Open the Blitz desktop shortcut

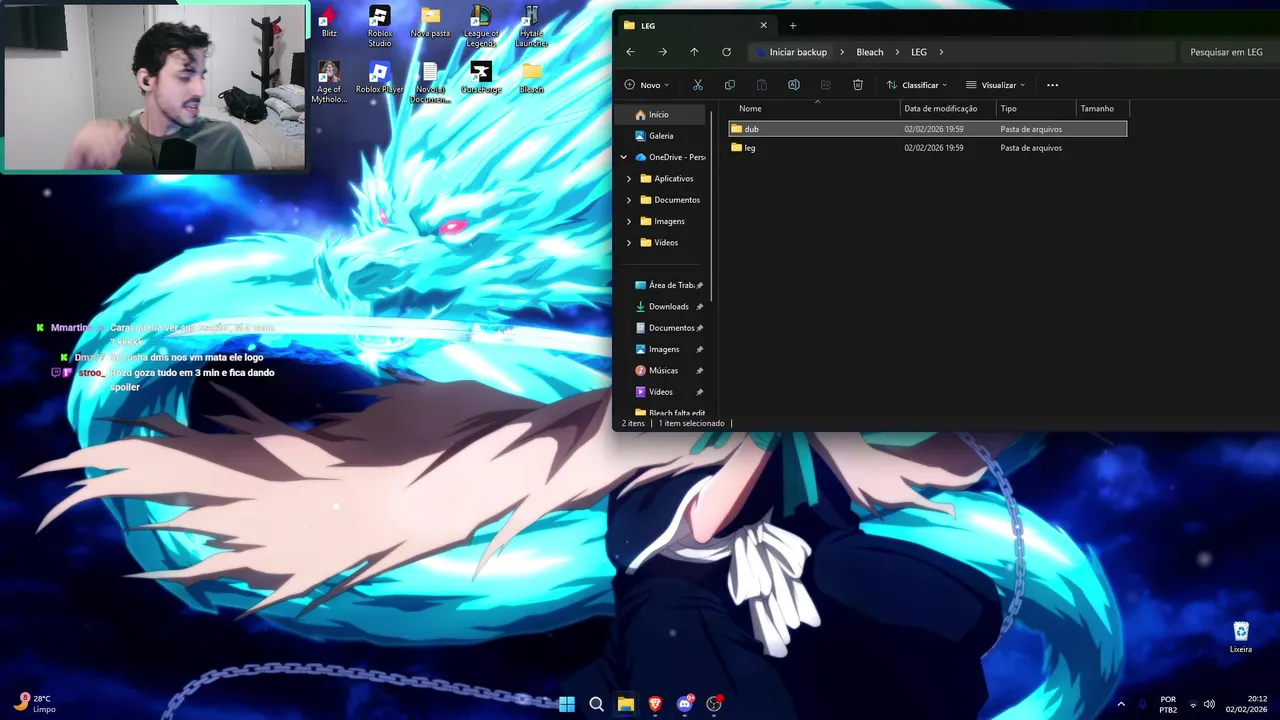tap(329, 21)
